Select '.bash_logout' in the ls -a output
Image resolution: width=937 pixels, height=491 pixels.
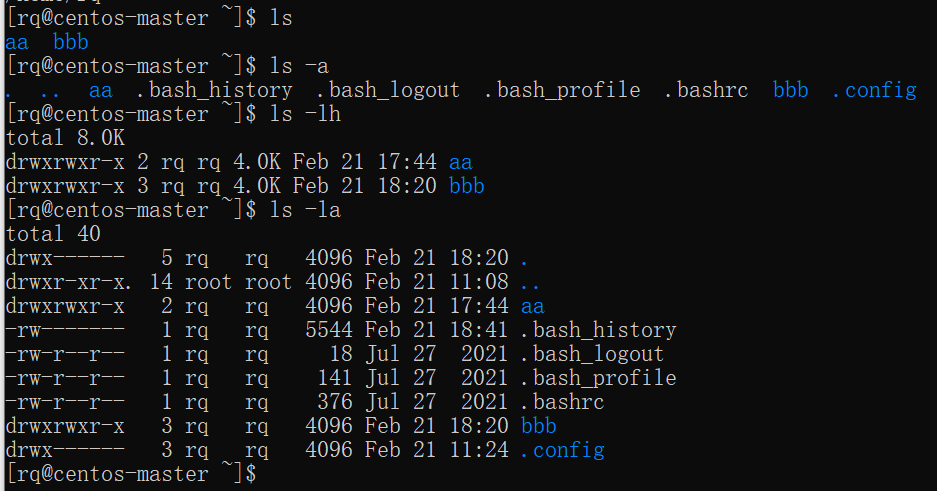pos(388,90)
